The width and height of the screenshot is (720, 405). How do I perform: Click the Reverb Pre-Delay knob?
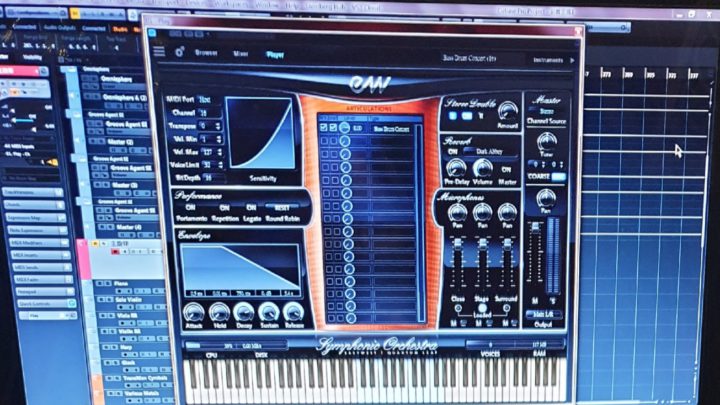(456, 168)
